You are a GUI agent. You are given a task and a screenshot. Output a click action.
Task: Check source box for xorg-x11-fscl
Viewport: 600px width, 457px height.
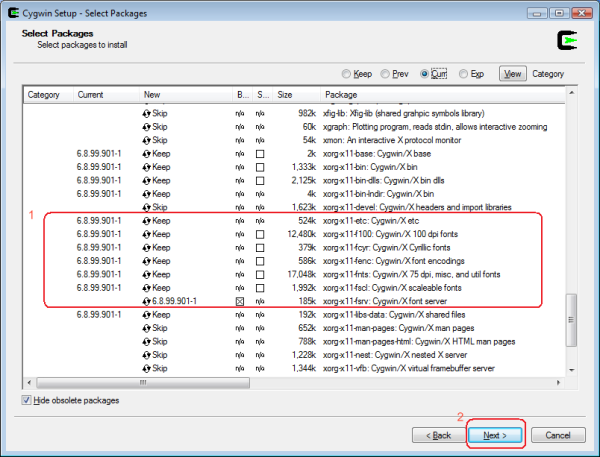point(260,288)
